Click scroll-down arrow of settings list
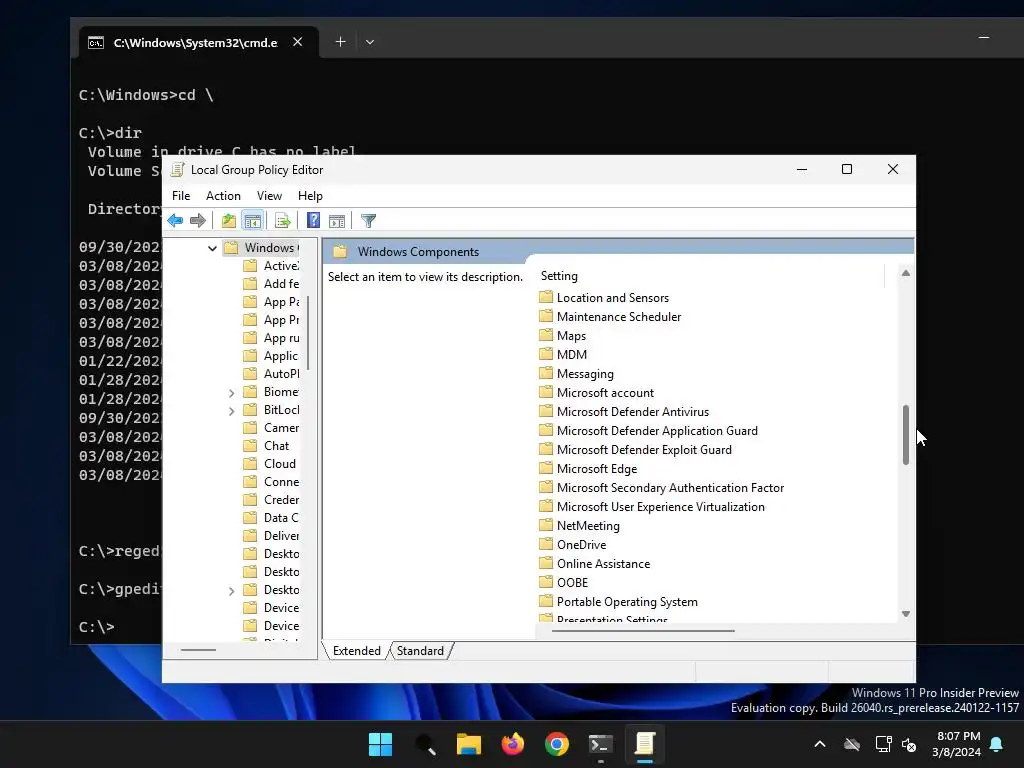Image resolution: width=1024 pixels, height=768 pixels. point(906,613)
